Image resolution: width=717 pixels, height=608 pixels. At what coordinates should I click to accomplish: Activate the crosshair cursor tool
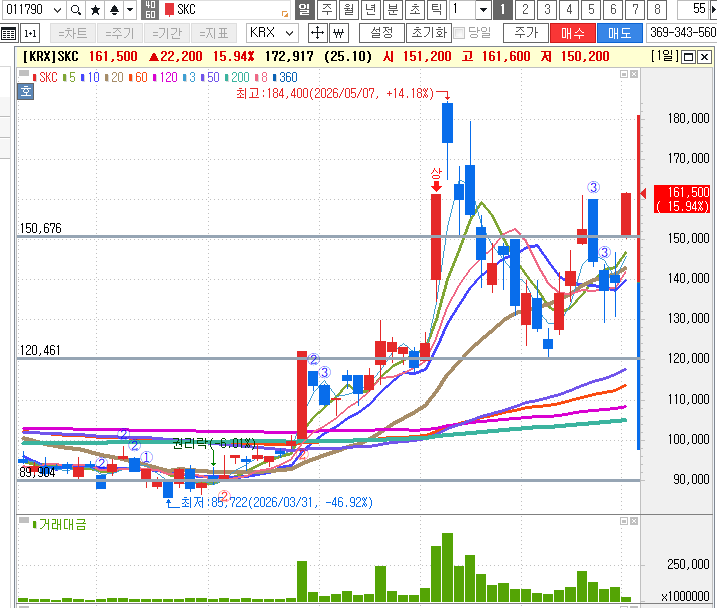(317, 33)
